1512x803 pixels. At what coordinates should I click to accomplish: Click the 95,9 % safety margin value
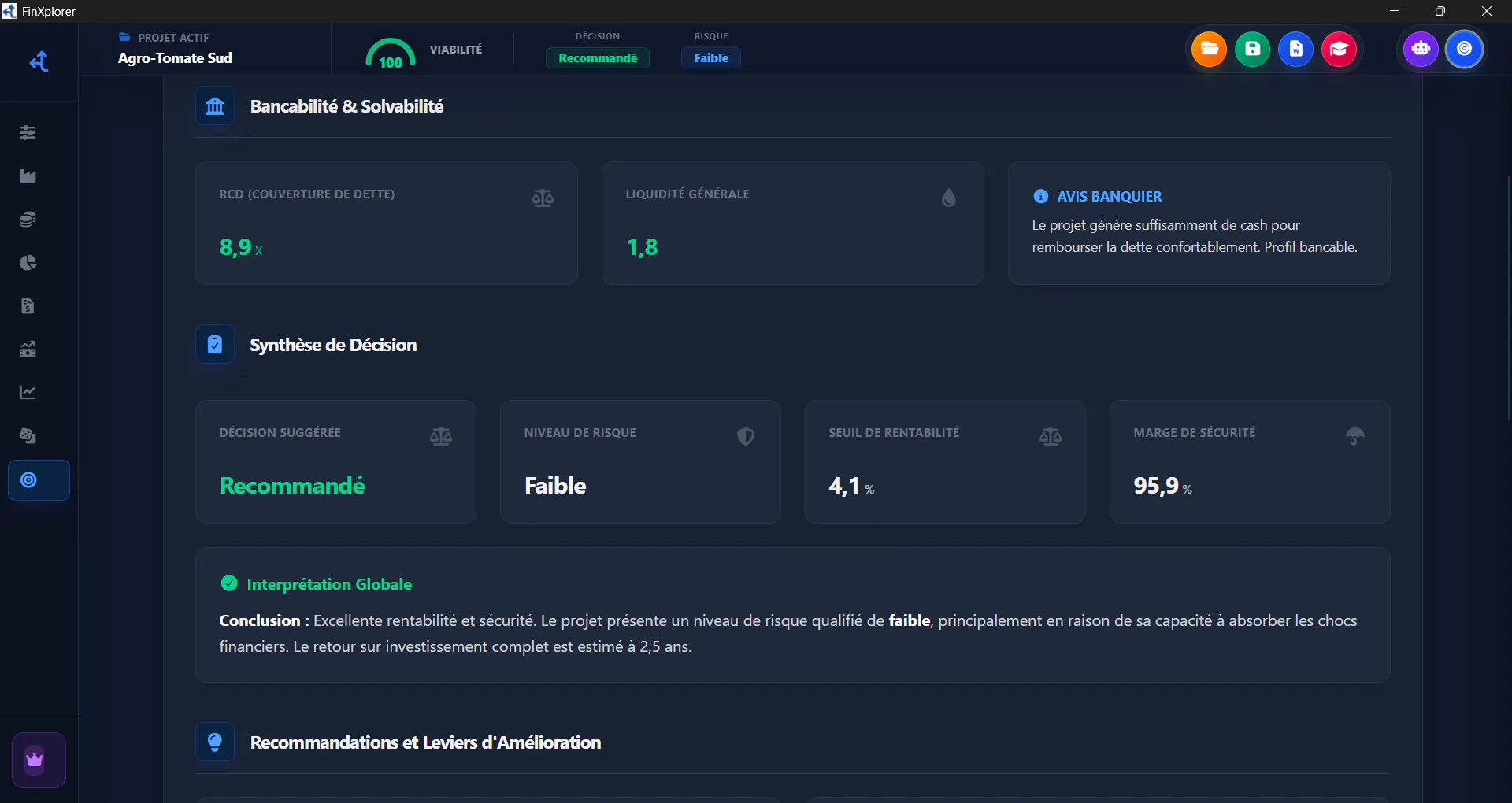[1162, 486]
